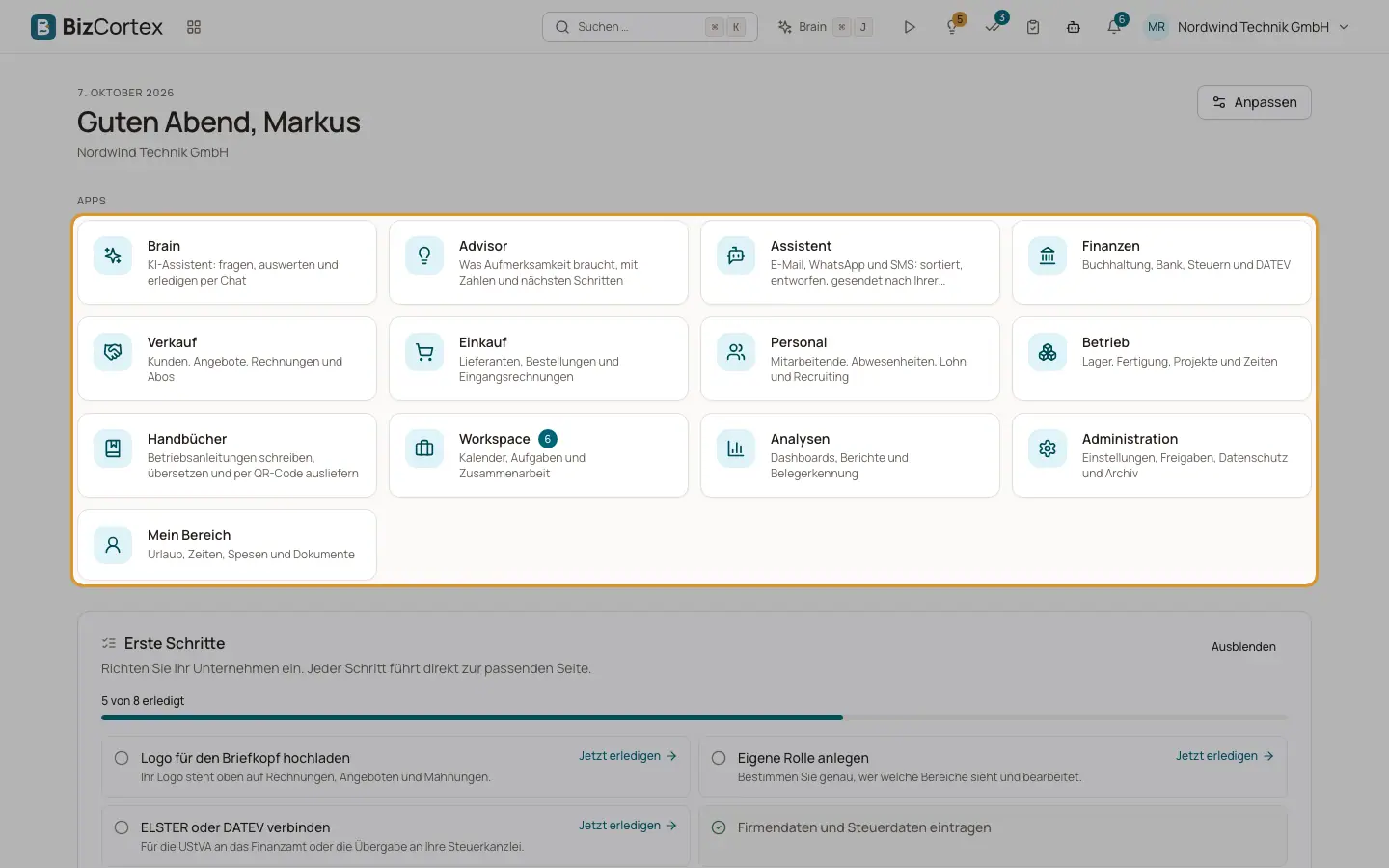
Task: Click the MR user avatar
Action: click(x=1156, y=27)
